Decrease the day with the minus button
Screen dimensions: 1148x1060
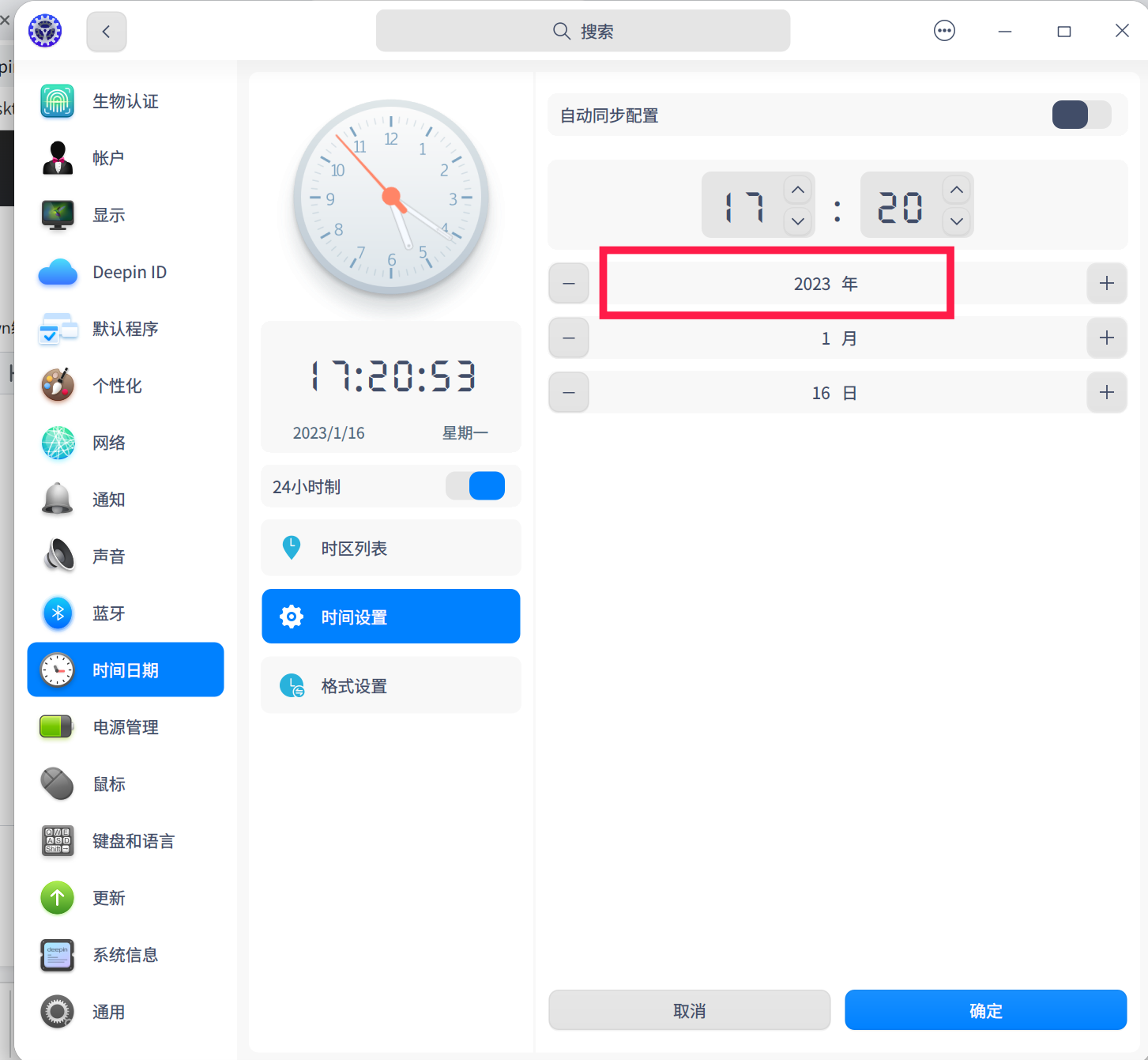[569, 392]
